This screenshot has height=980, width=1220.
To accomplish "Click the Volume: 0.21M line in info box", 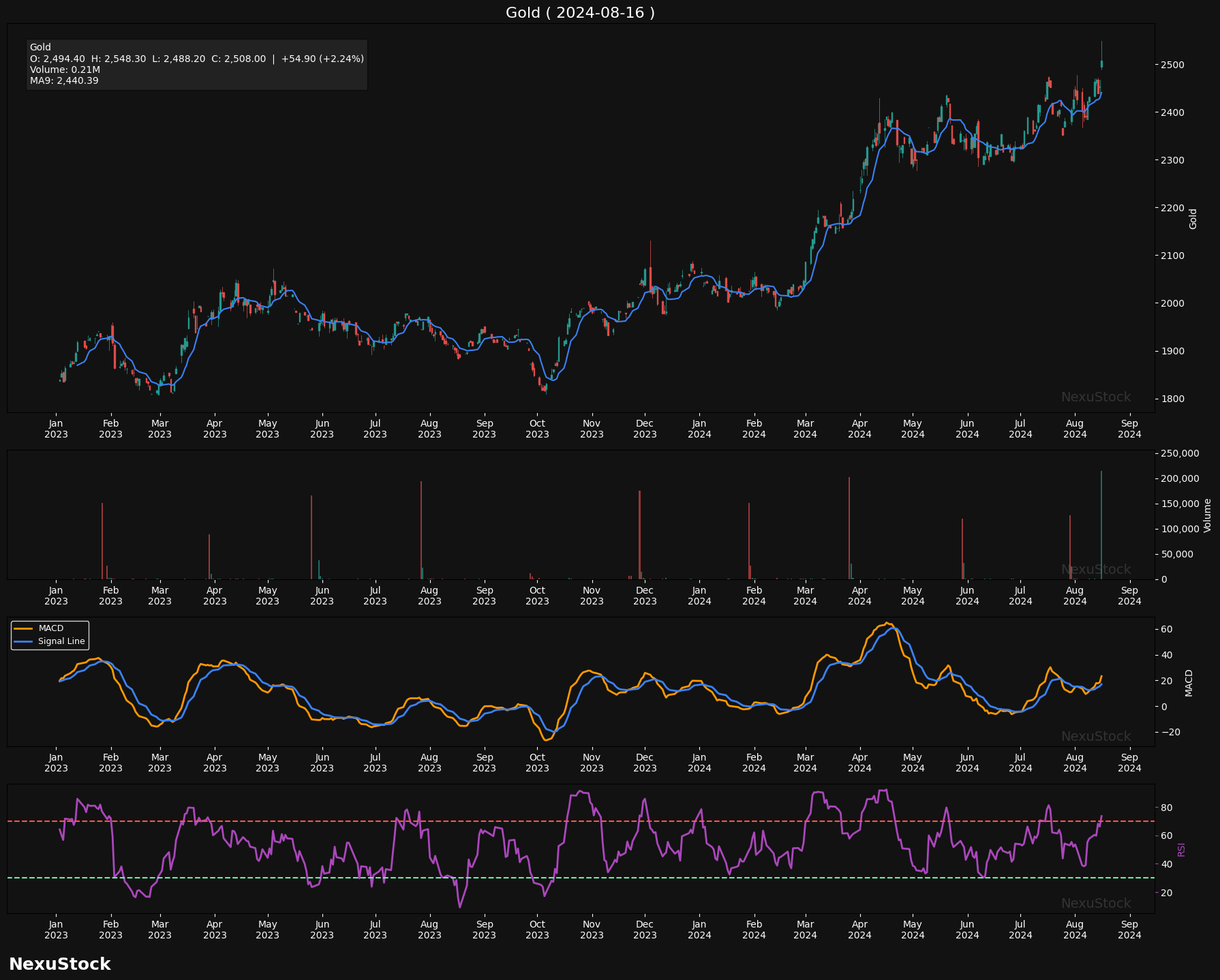I will 65,70.
